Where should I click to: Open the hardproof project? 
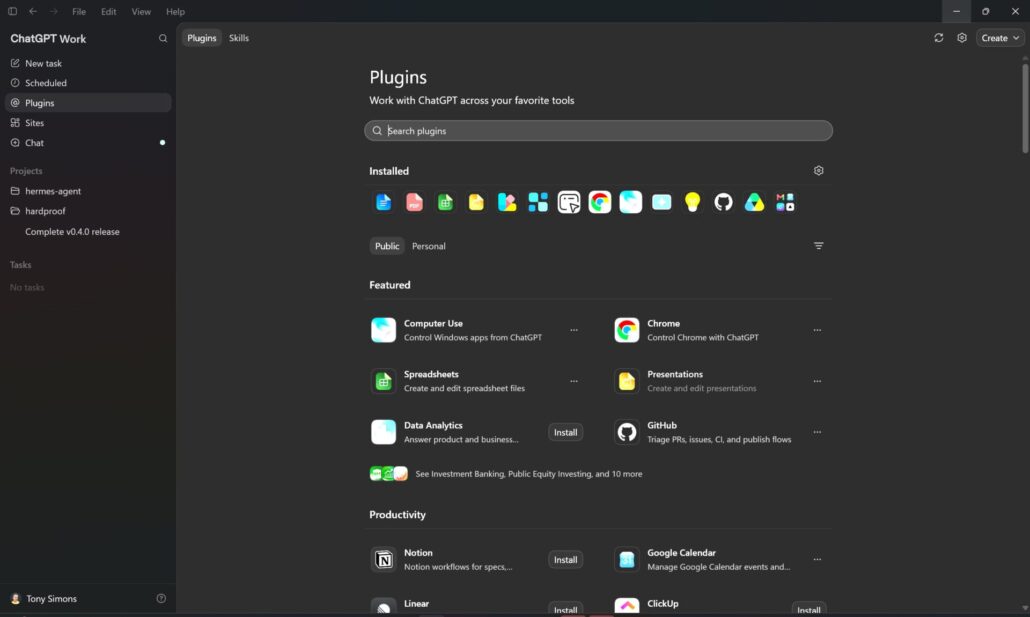[x=88, y=211]
